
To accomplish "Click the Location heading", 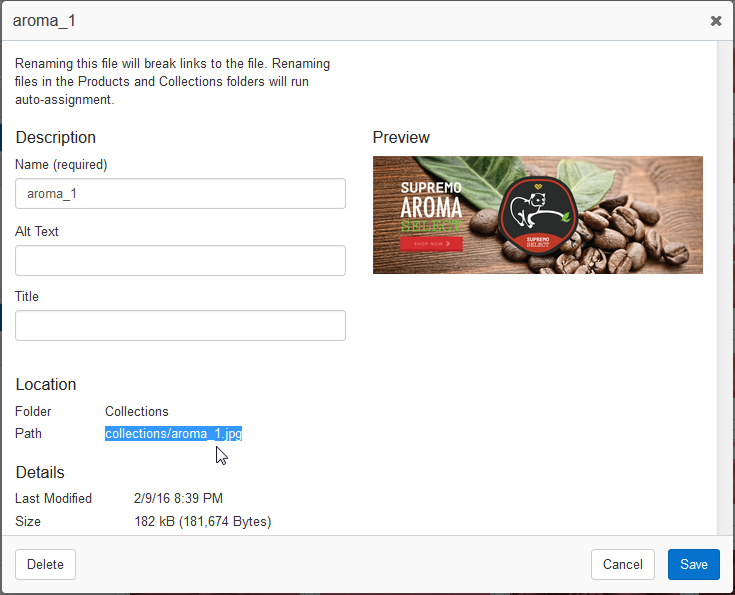I will pyautogui.click(x=46, y=384).
